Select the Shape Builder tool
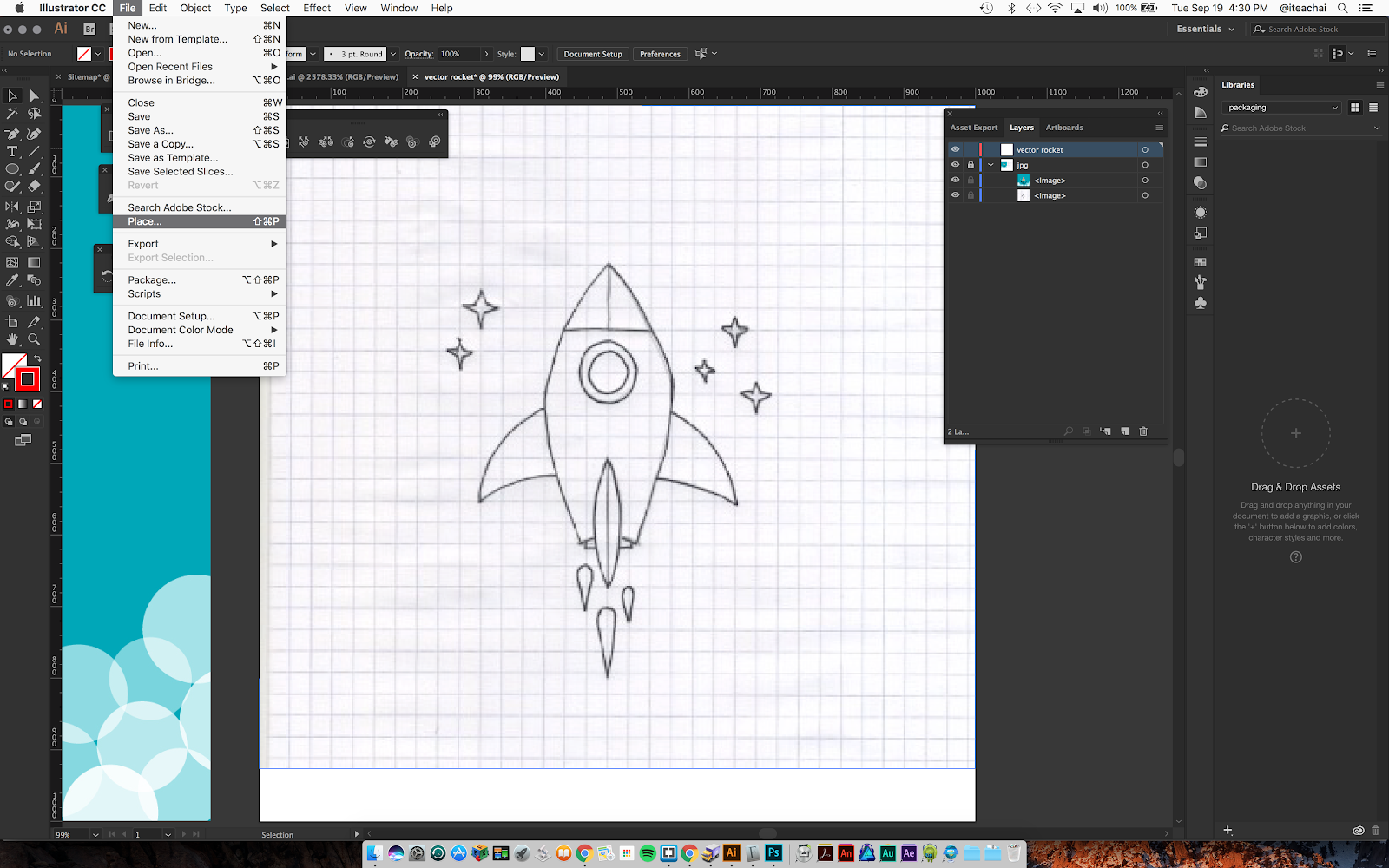The image size is (1389, 868). (x=12, y=242)
